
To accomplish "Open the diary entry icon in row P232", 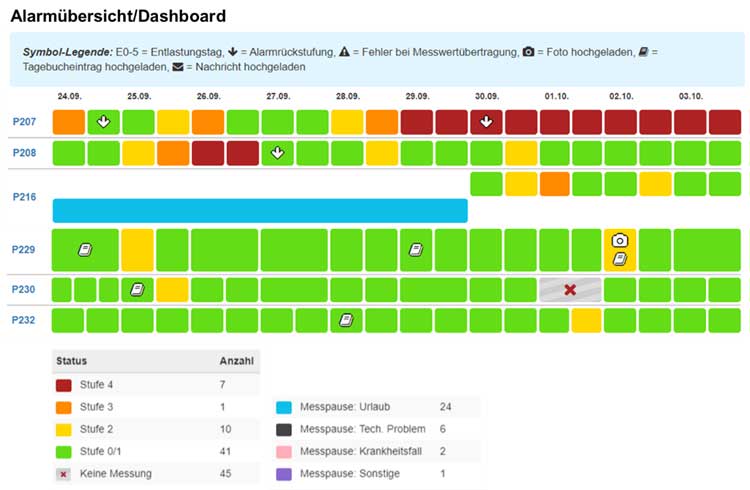I will [346, 320].
